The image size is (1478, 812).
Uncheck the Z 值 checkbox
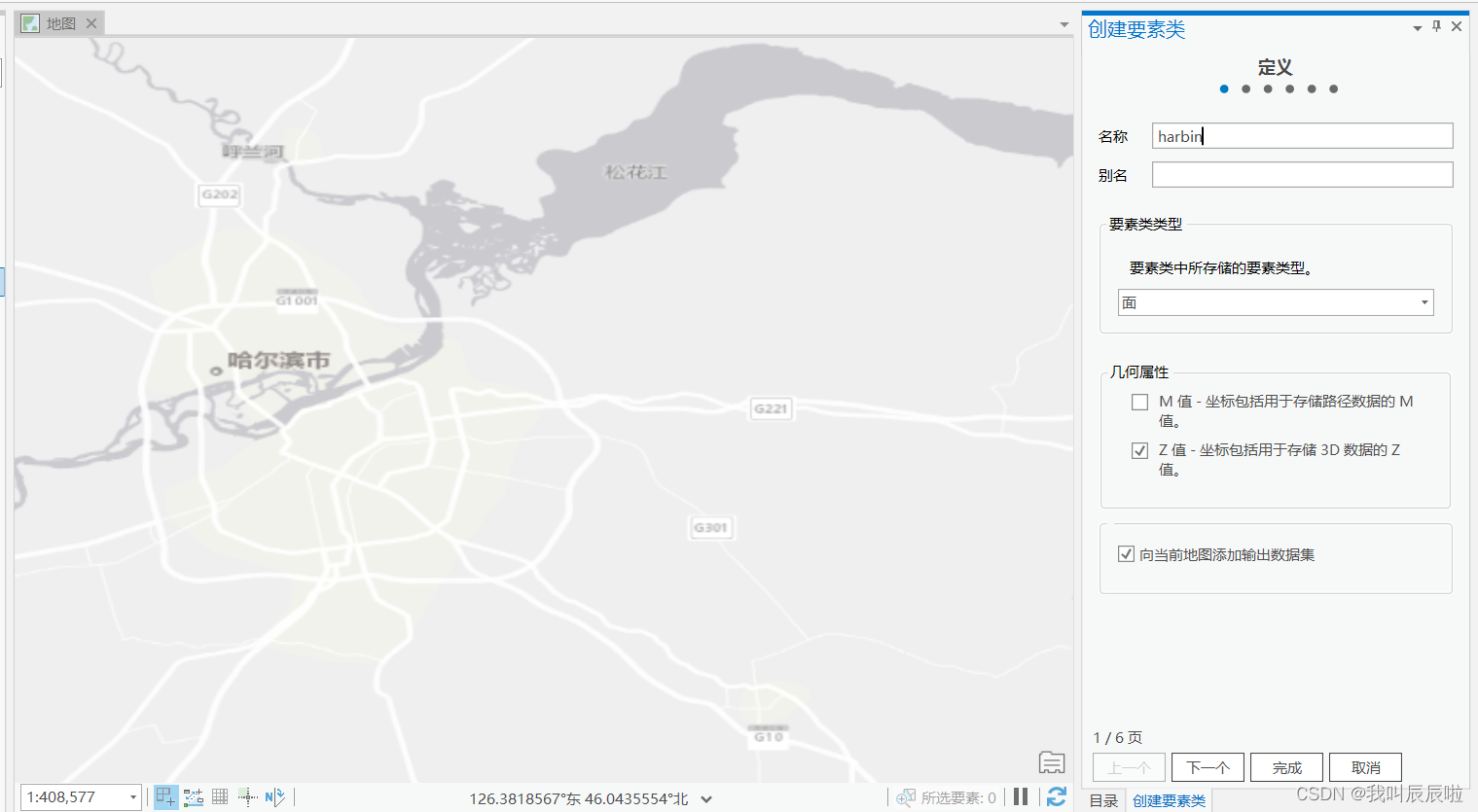tap(1140, 450)
